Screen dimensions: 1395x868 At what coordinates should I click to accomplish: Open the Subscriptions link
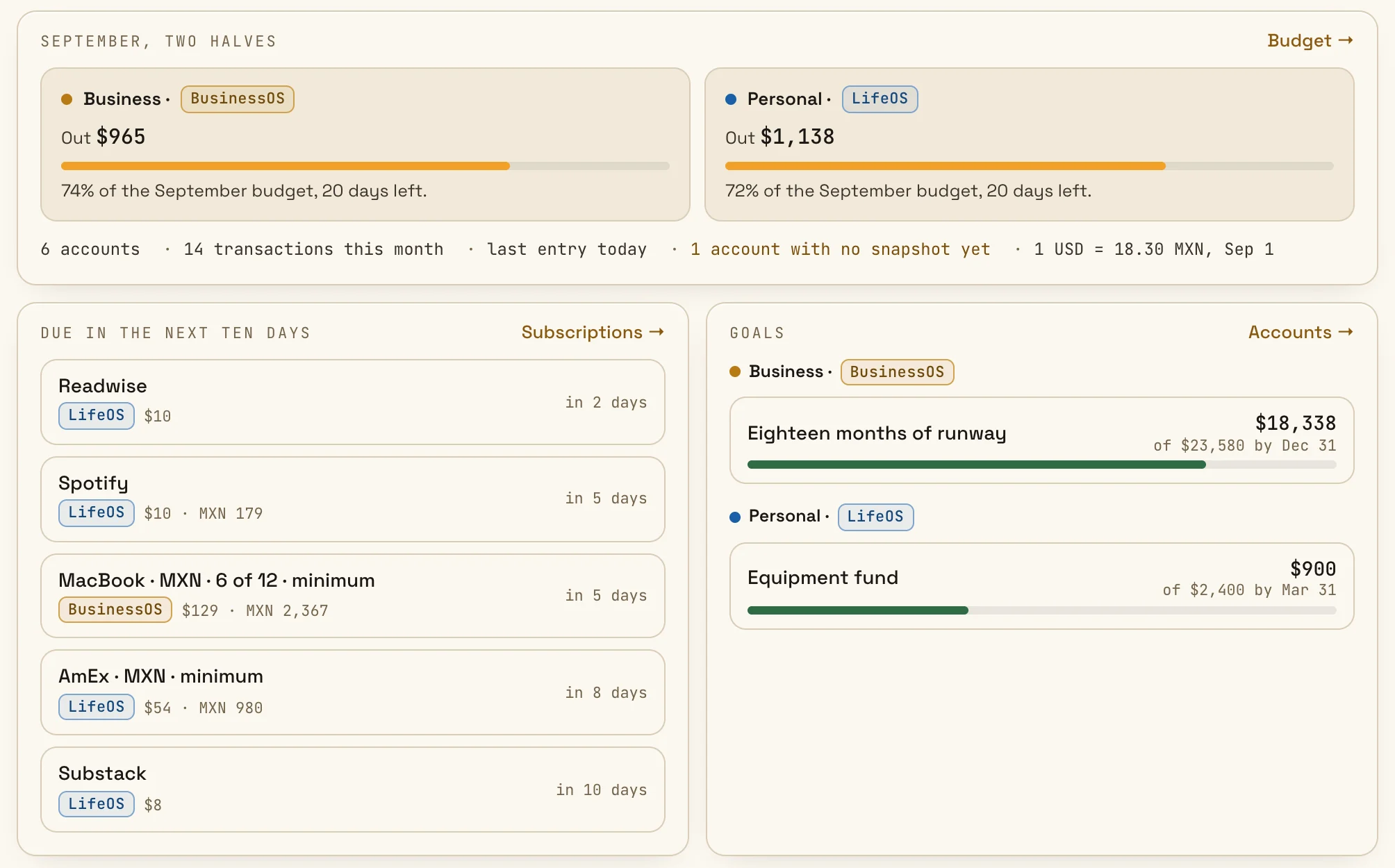click(593, 333)
